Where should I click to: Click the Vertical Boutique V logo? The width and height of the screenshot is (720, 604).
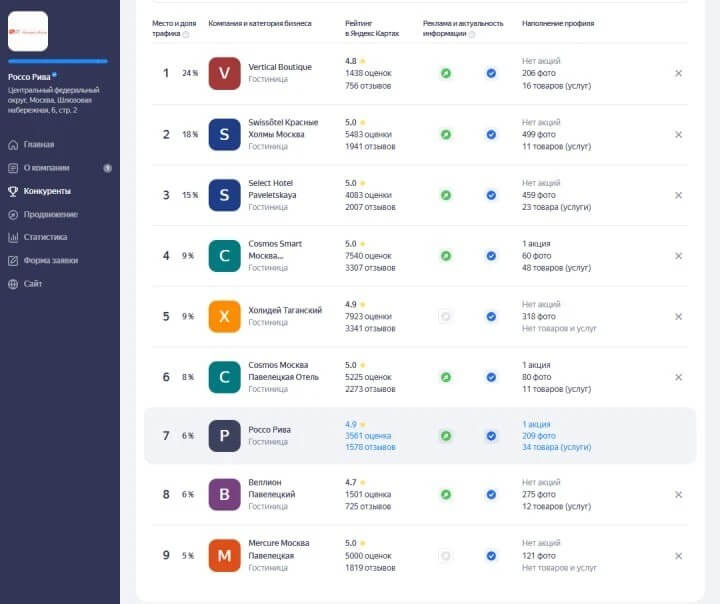pyautogui.click(x=224, y=73)
